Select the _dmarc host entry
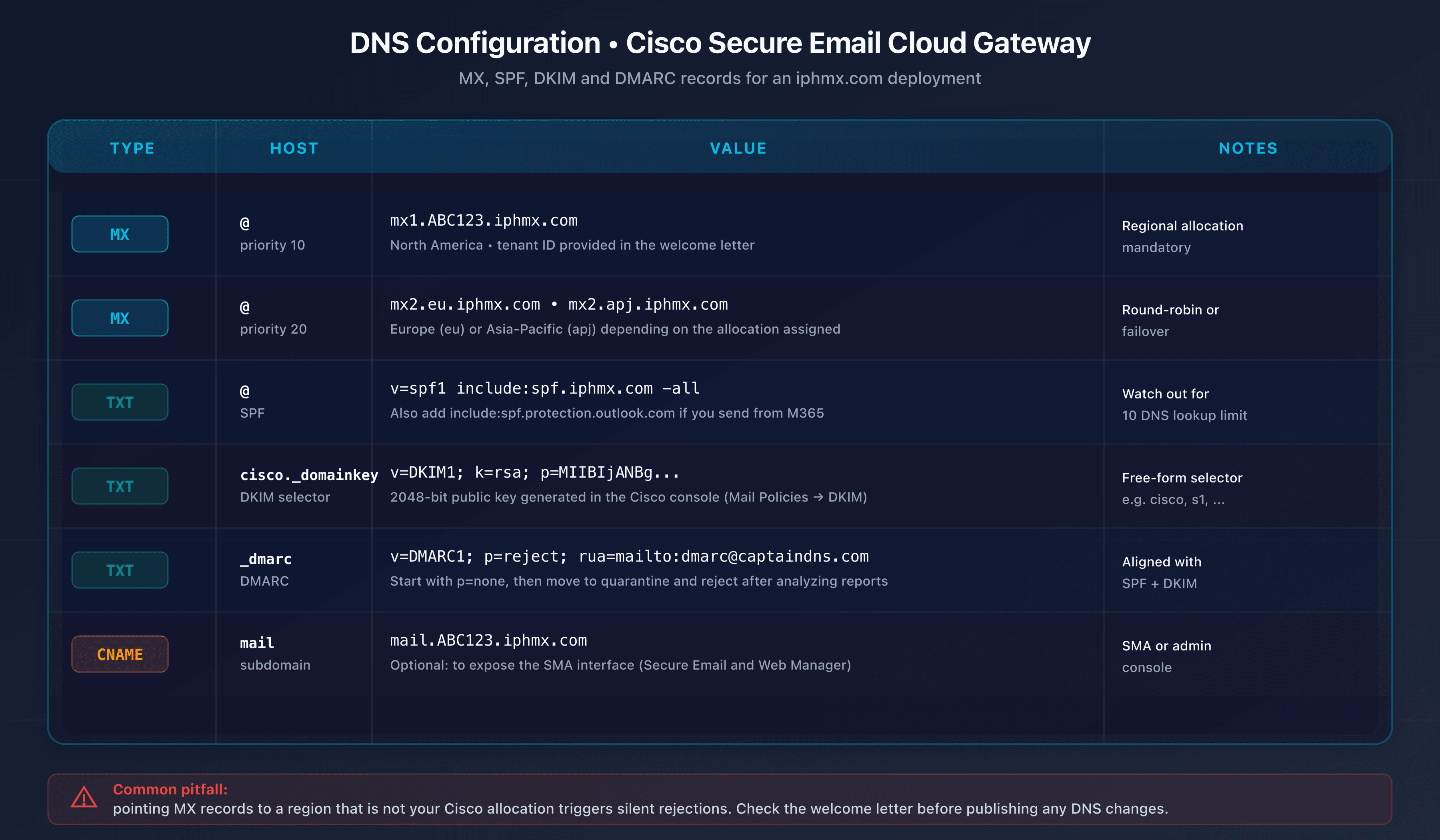The image size is (1440, 840). click(265, 559)
